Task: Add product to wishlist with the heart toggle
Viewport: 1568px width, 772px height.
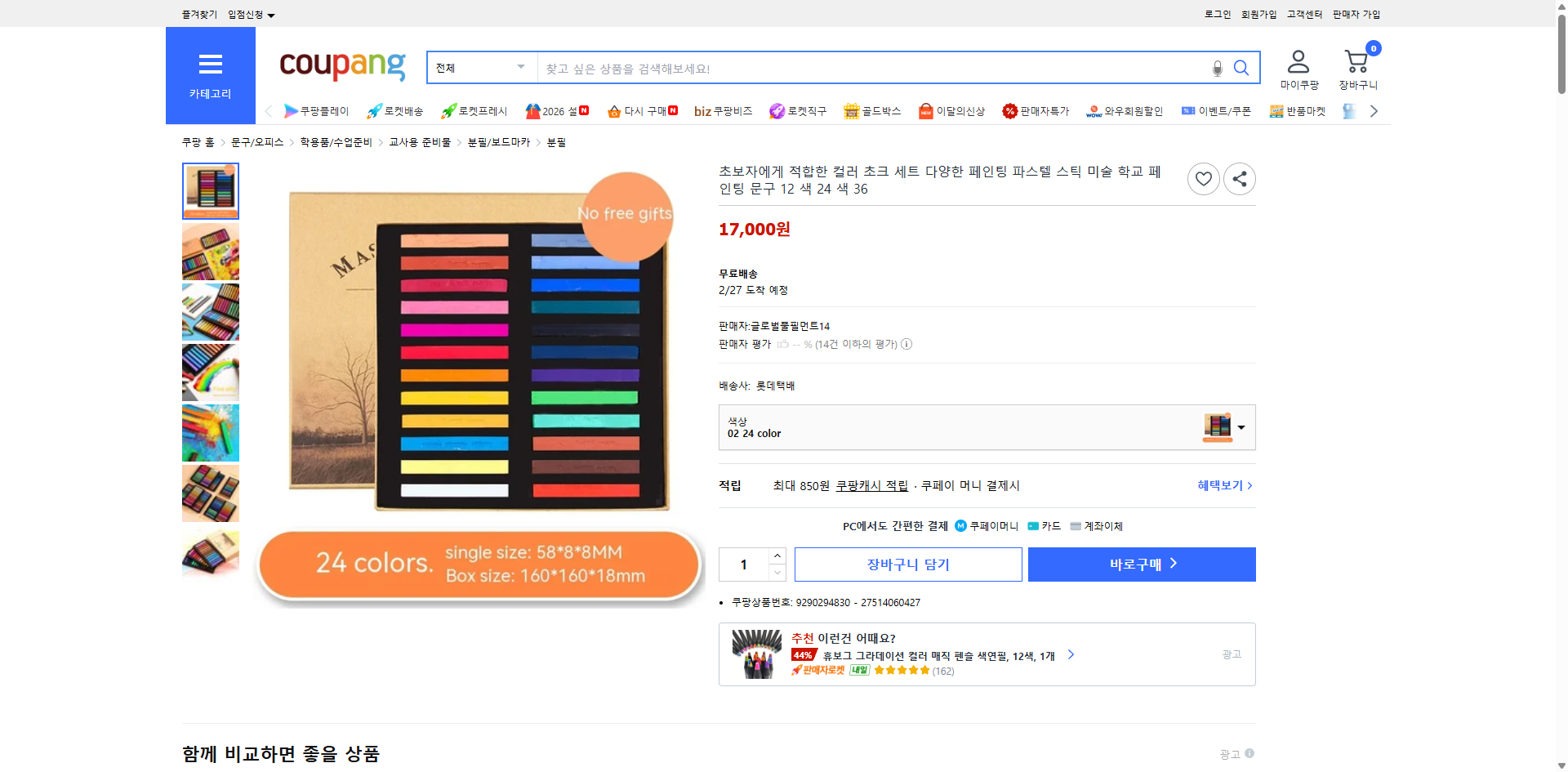Action: click(x=1203, y=178)
